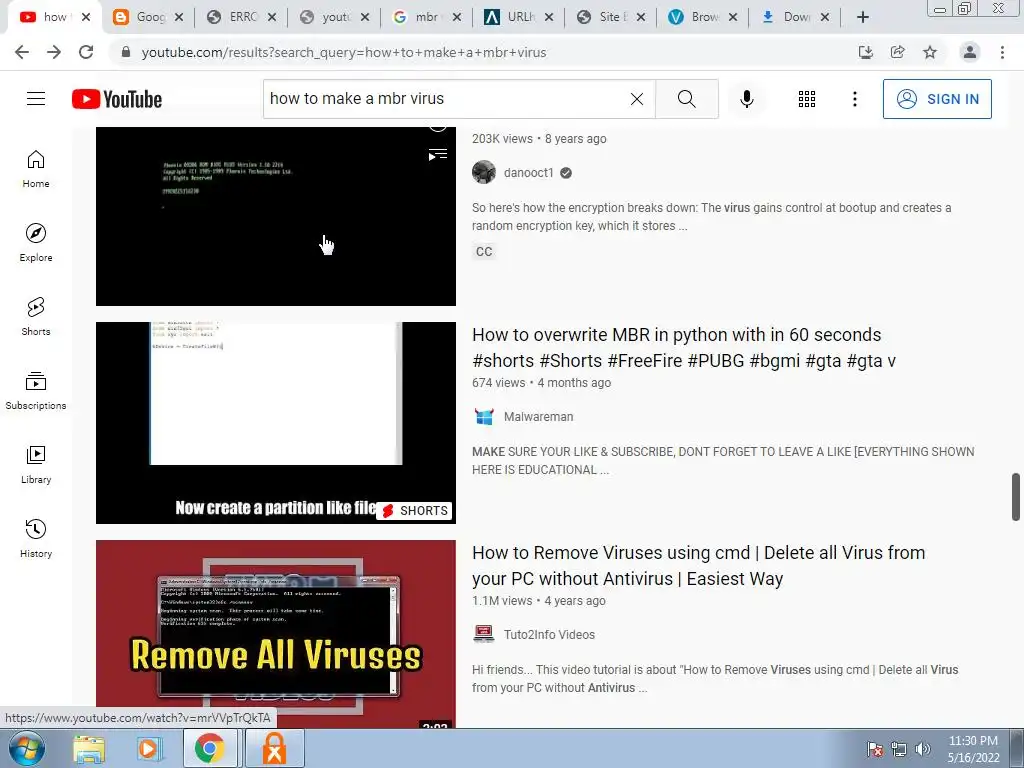Start voice search with the microphone
This screenshot has width=1024, height=768.
point(746,99)
